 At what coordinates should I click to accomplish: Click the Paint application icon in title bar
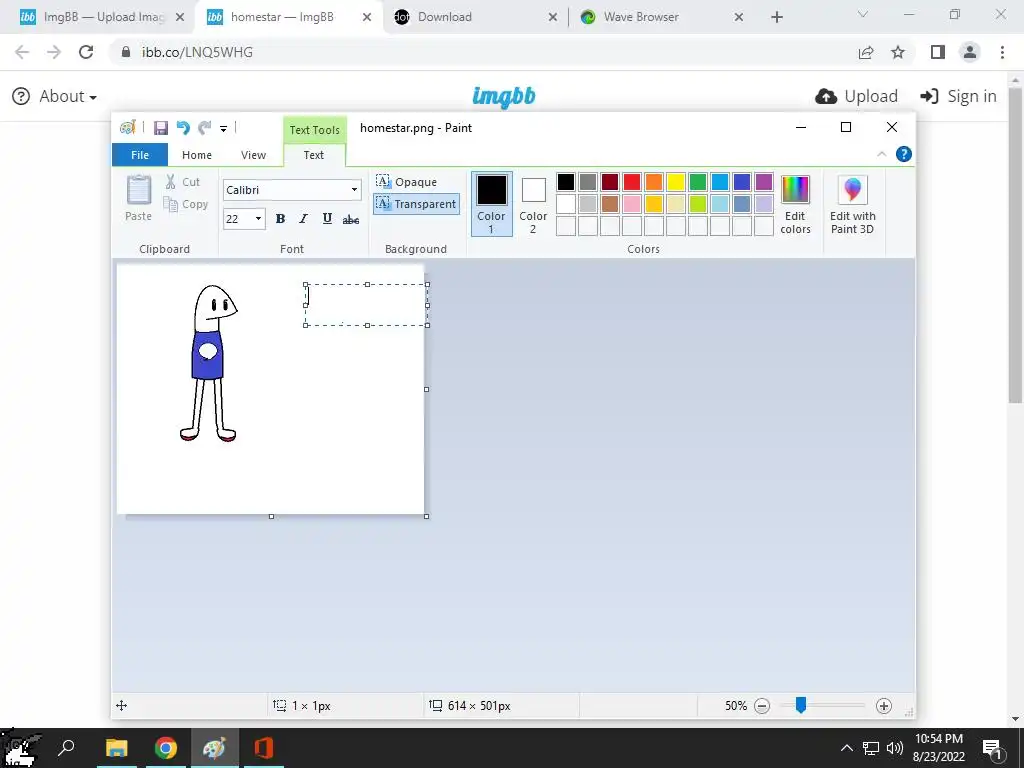[128, 127]
